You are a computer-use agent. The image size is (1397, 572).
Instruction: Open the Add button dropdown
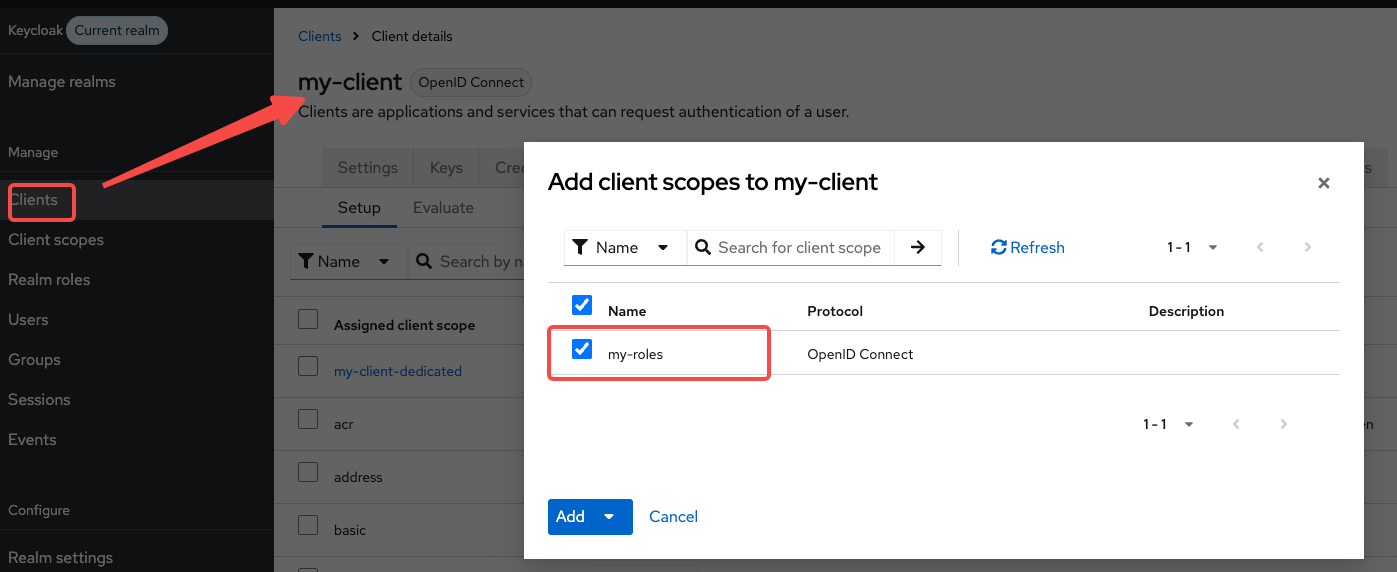(x=609, y=517)
